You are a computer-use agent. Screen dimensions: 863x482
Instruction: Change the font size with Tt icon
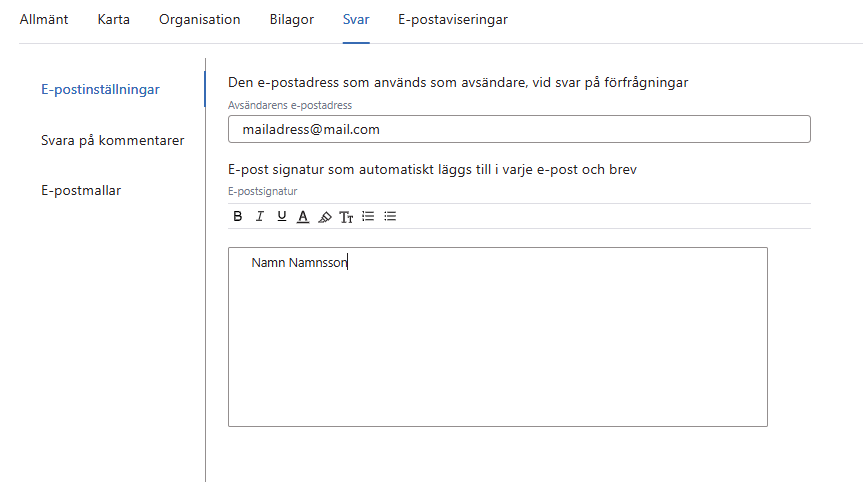coord(346,216)
